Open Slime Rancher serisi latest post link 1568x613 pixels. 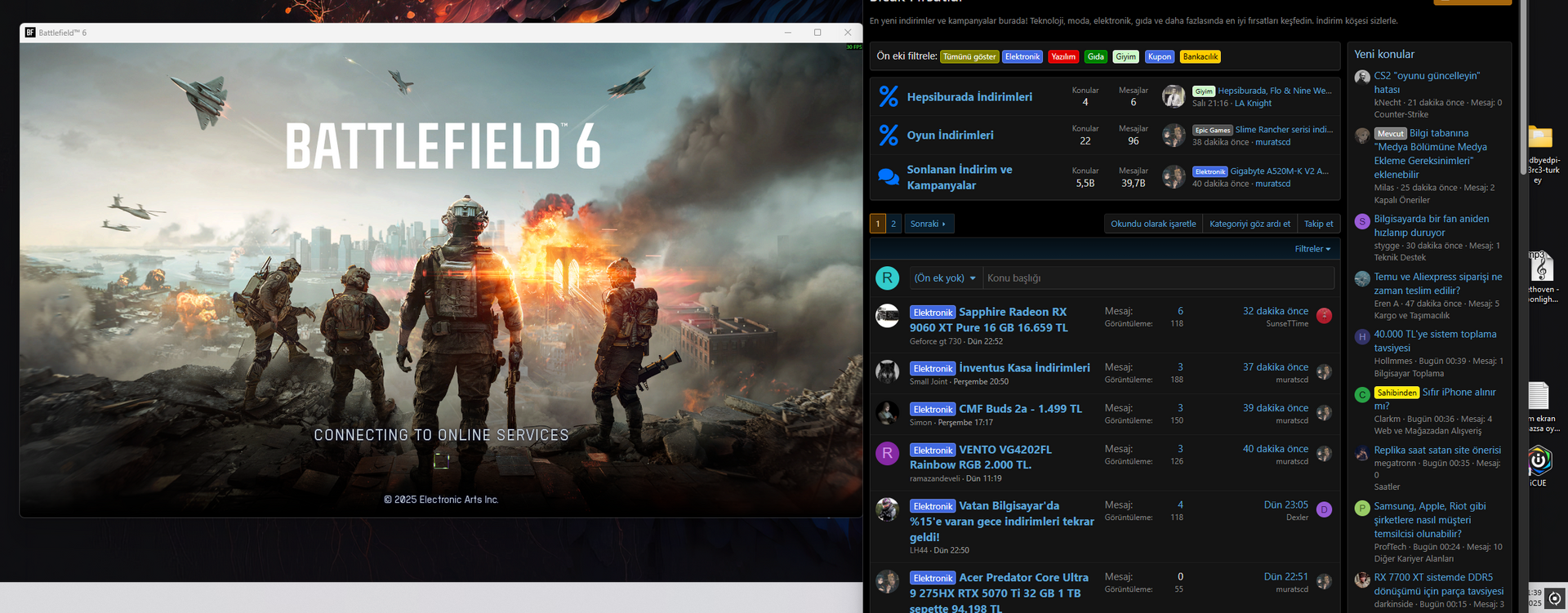(x=1284, y=130)
